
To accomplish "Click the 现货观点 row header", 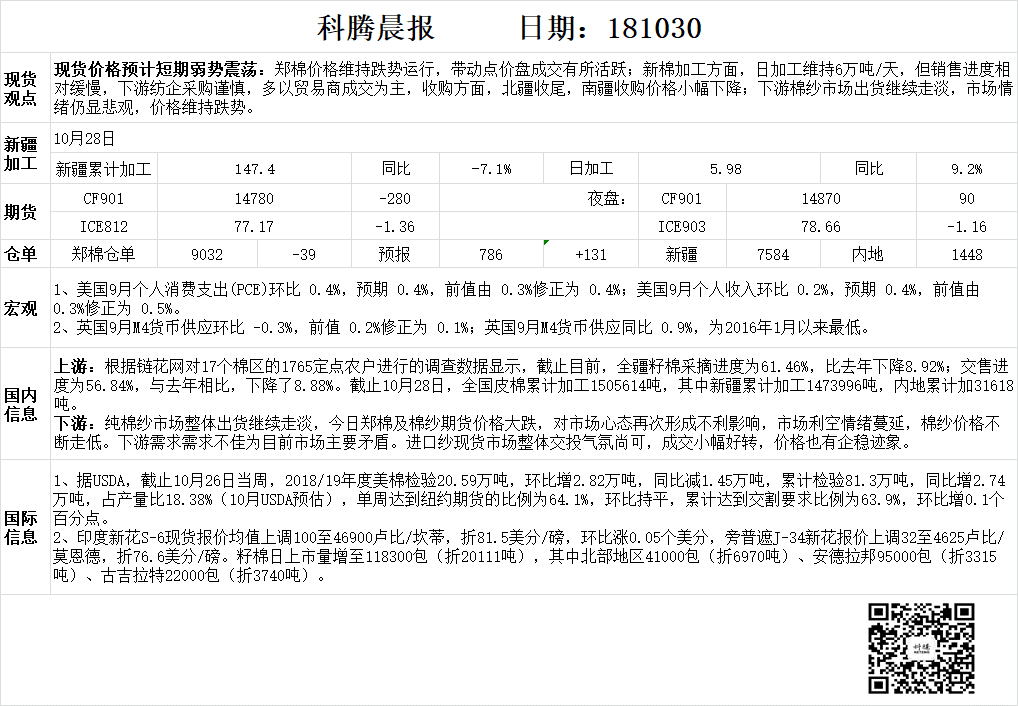I will point(22,88).
